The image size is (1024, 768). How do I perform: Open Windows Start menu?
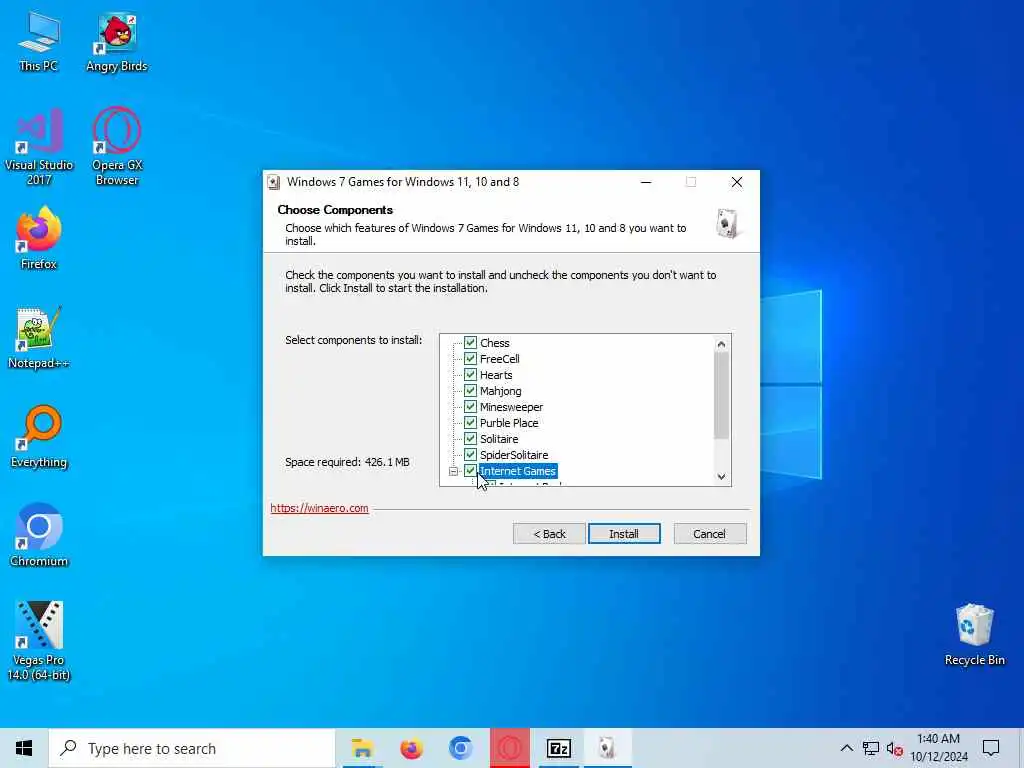pos(24,748)
